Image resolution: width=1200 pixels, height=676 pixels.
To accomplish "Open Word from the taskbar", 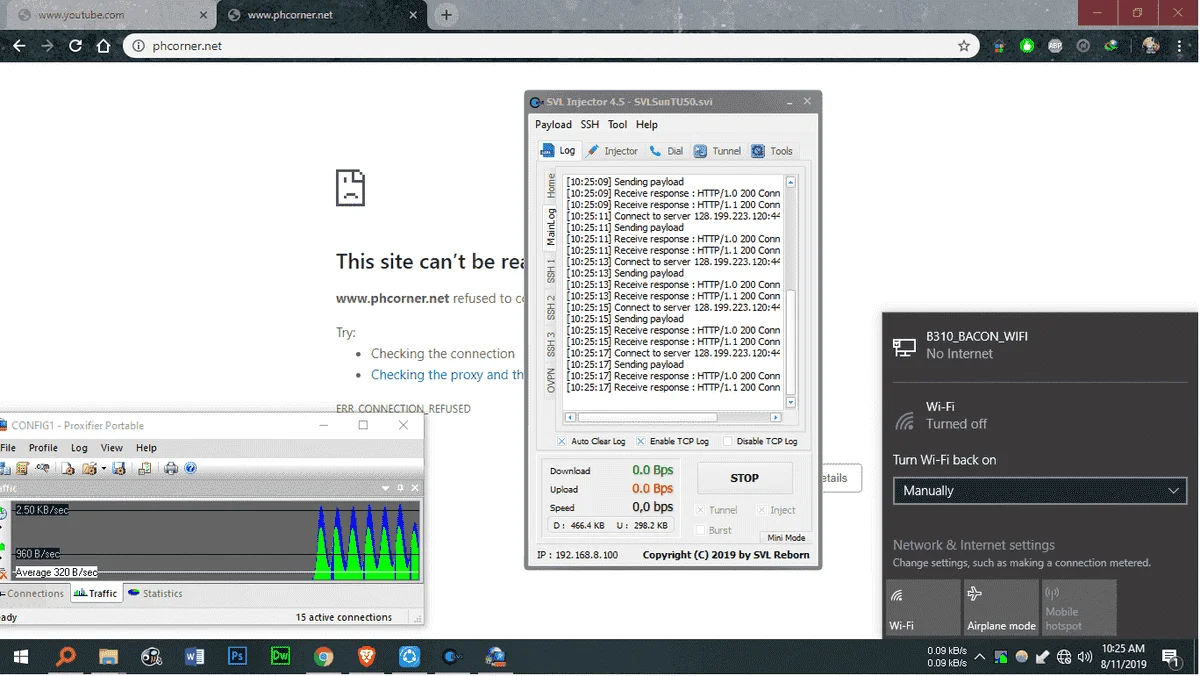I will (194, 657).
